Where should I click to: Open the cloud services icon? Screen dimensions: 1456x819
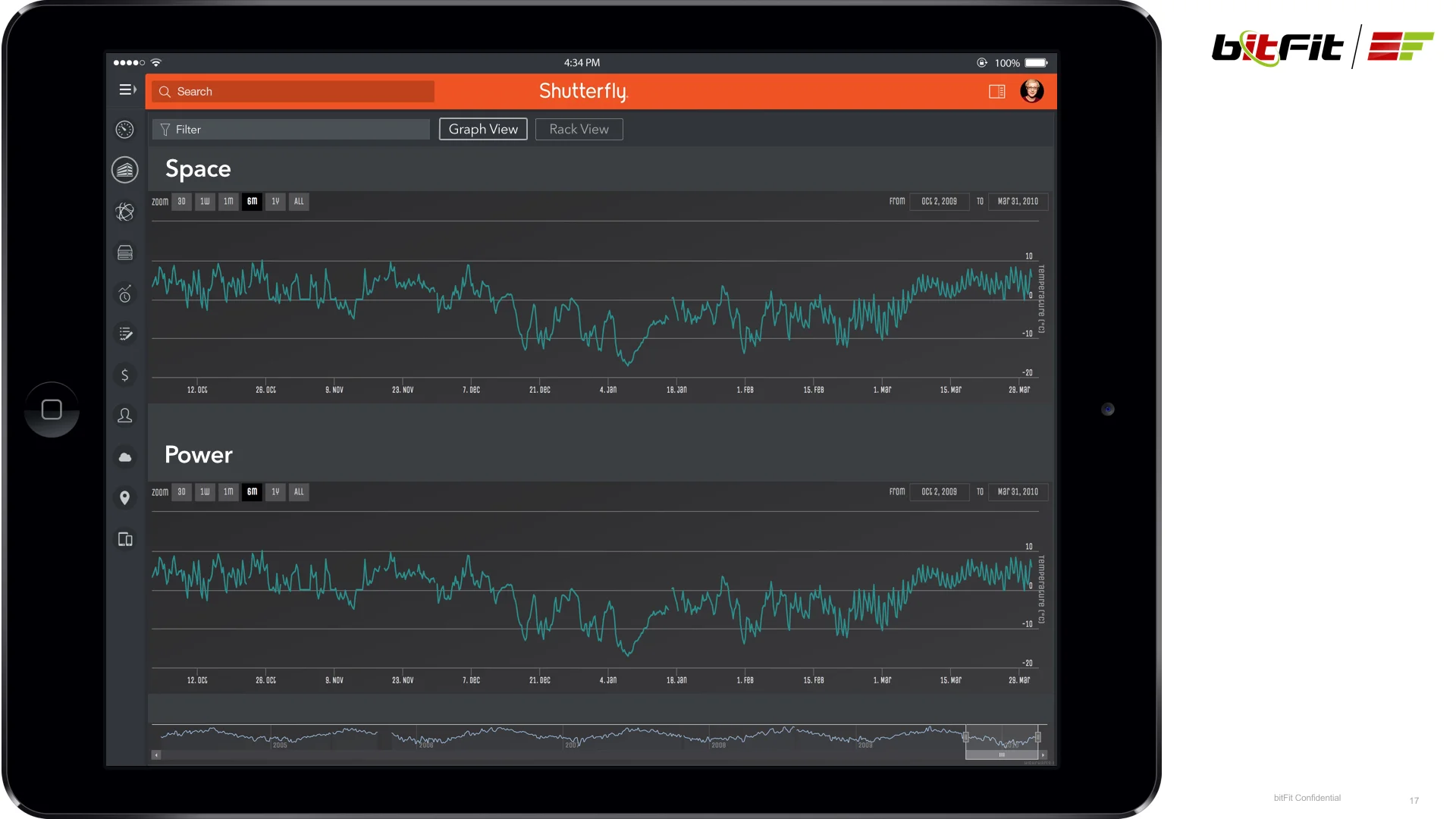pyautogui.click(x=124, y=457)
